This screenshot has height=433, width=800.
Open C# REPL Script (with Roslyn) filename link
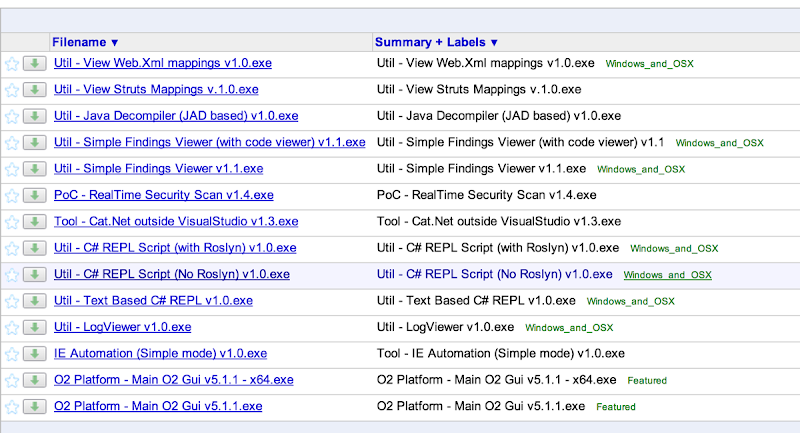[x=175, y=248]
